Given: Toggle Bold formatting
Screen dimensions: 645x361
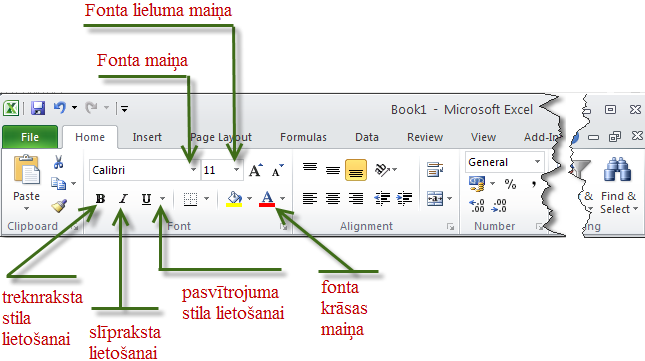Looking at the screenshot, I should coord(100,199).
